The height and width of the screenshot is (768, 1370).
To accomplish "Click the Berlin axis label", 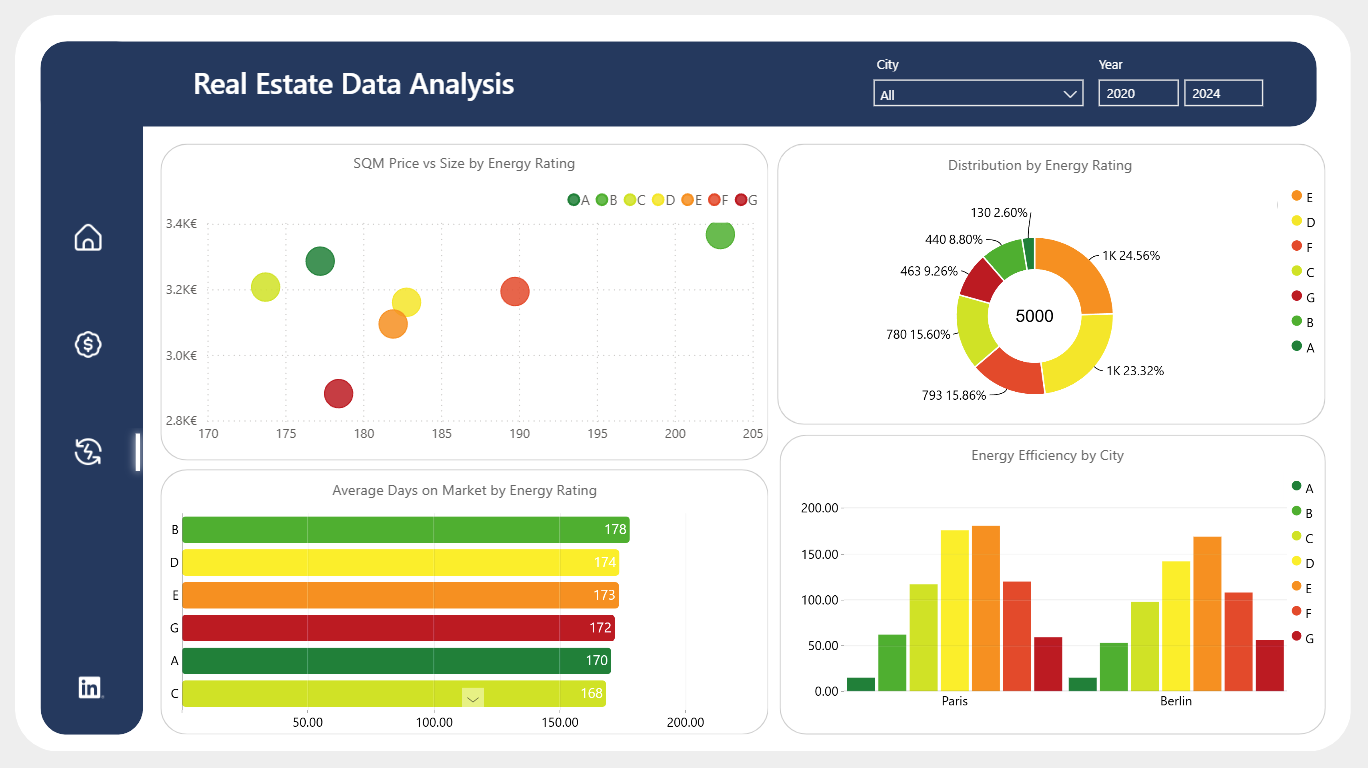I will point(1176,701).
